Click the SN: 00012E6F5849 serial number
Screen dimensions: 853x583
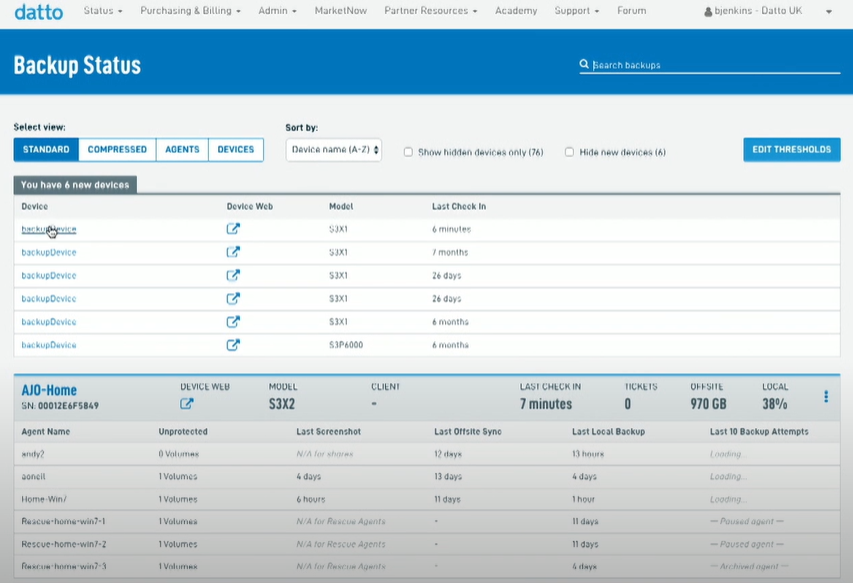60,406
